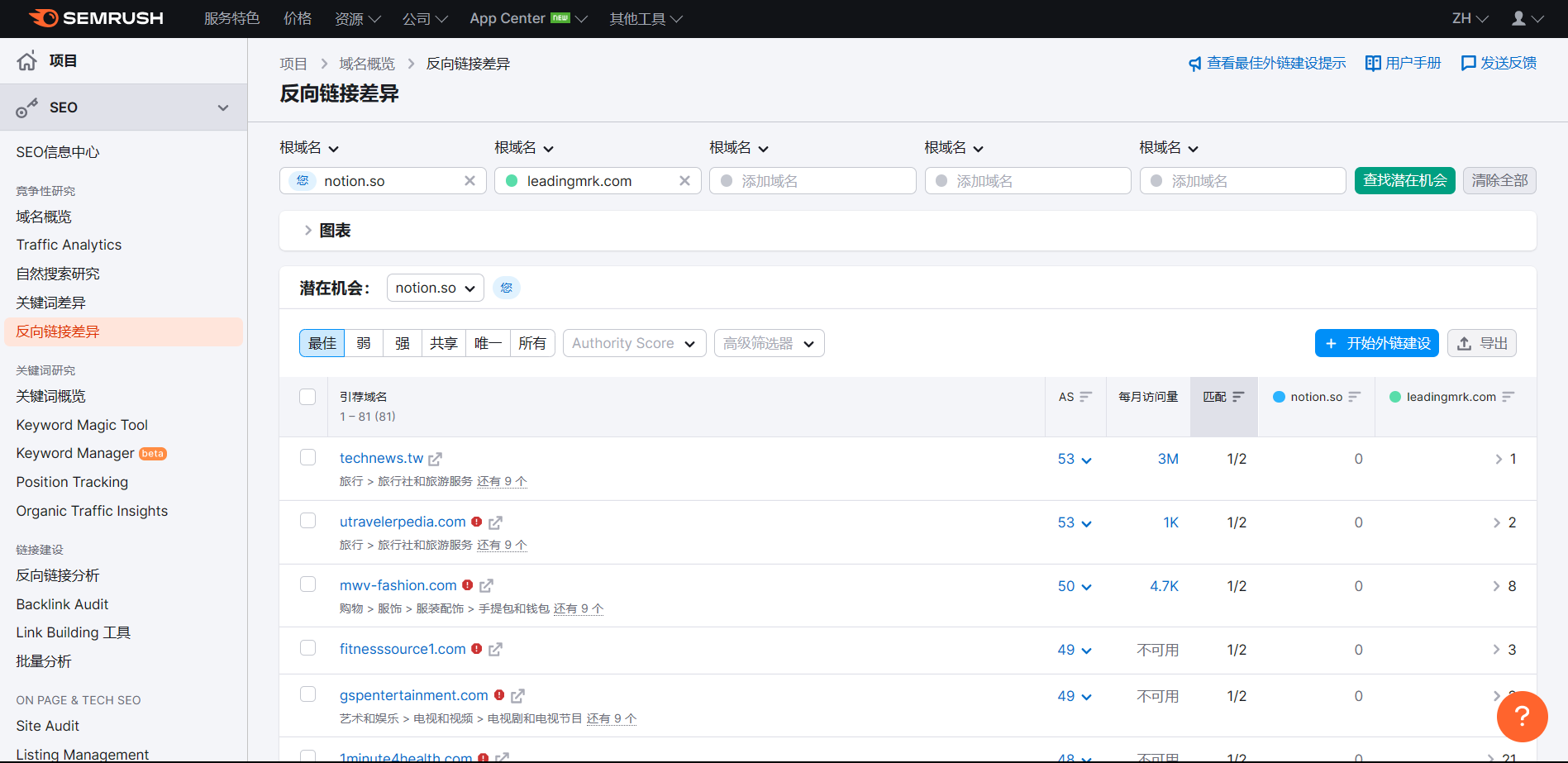Select the 唯一 filter tab

pos(488,343)
